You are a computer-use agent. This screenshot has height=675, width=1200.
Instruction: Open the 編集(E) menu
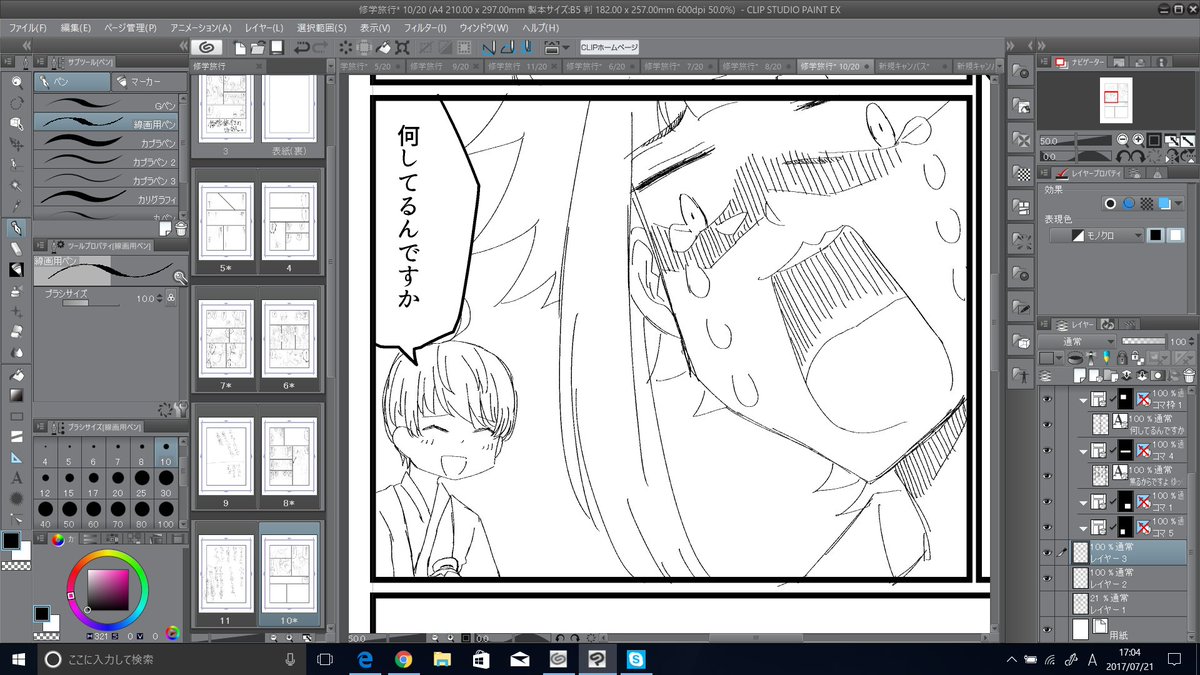[x=75, y=27]
